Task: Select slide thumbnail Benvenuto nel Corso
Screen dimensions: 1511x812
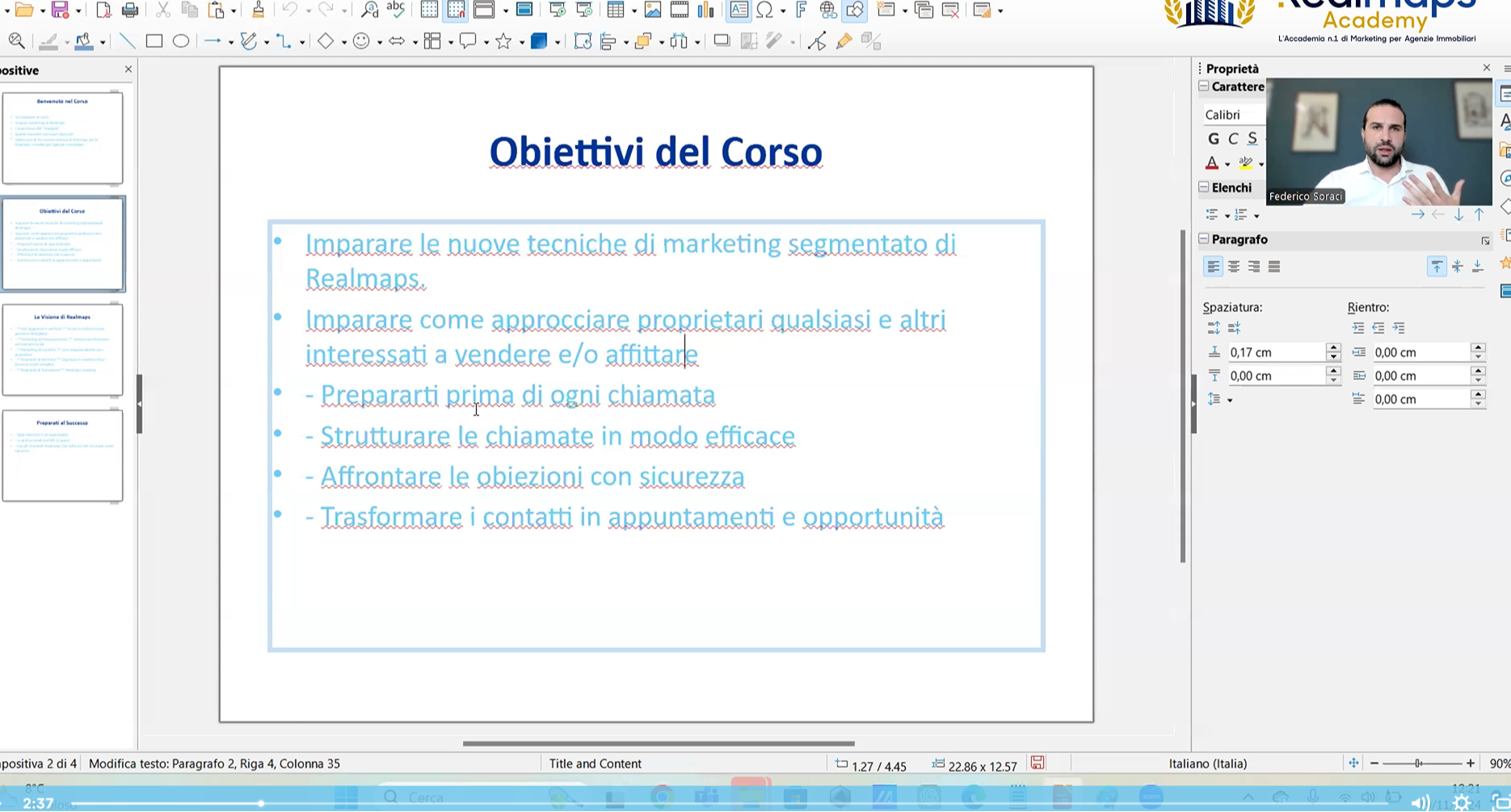Action: coord(63,138)
